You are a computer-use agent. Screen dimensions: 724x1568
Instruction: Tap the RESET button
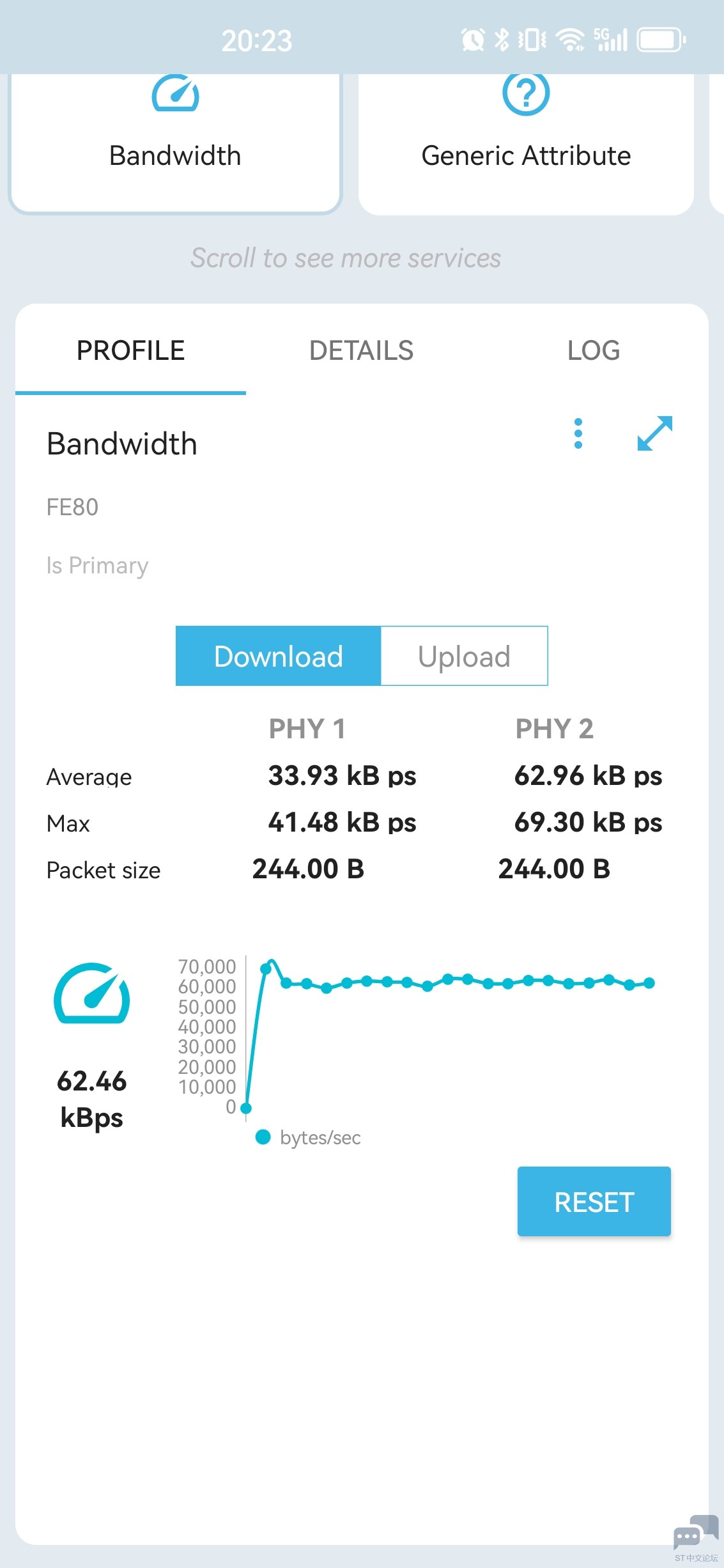click(594, 1202)
